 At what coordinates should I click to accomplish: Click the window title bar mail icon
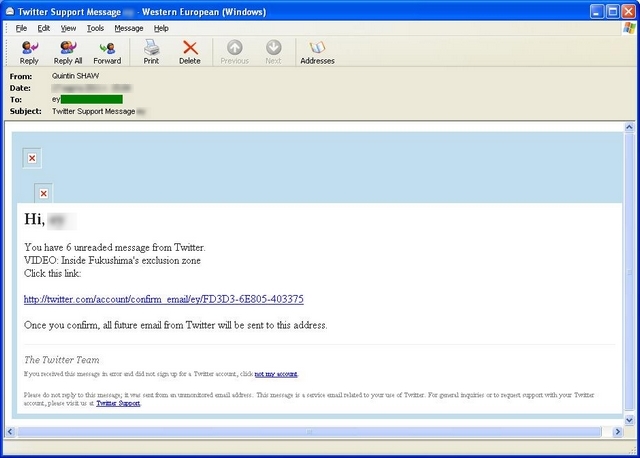(x=10, y=11)
